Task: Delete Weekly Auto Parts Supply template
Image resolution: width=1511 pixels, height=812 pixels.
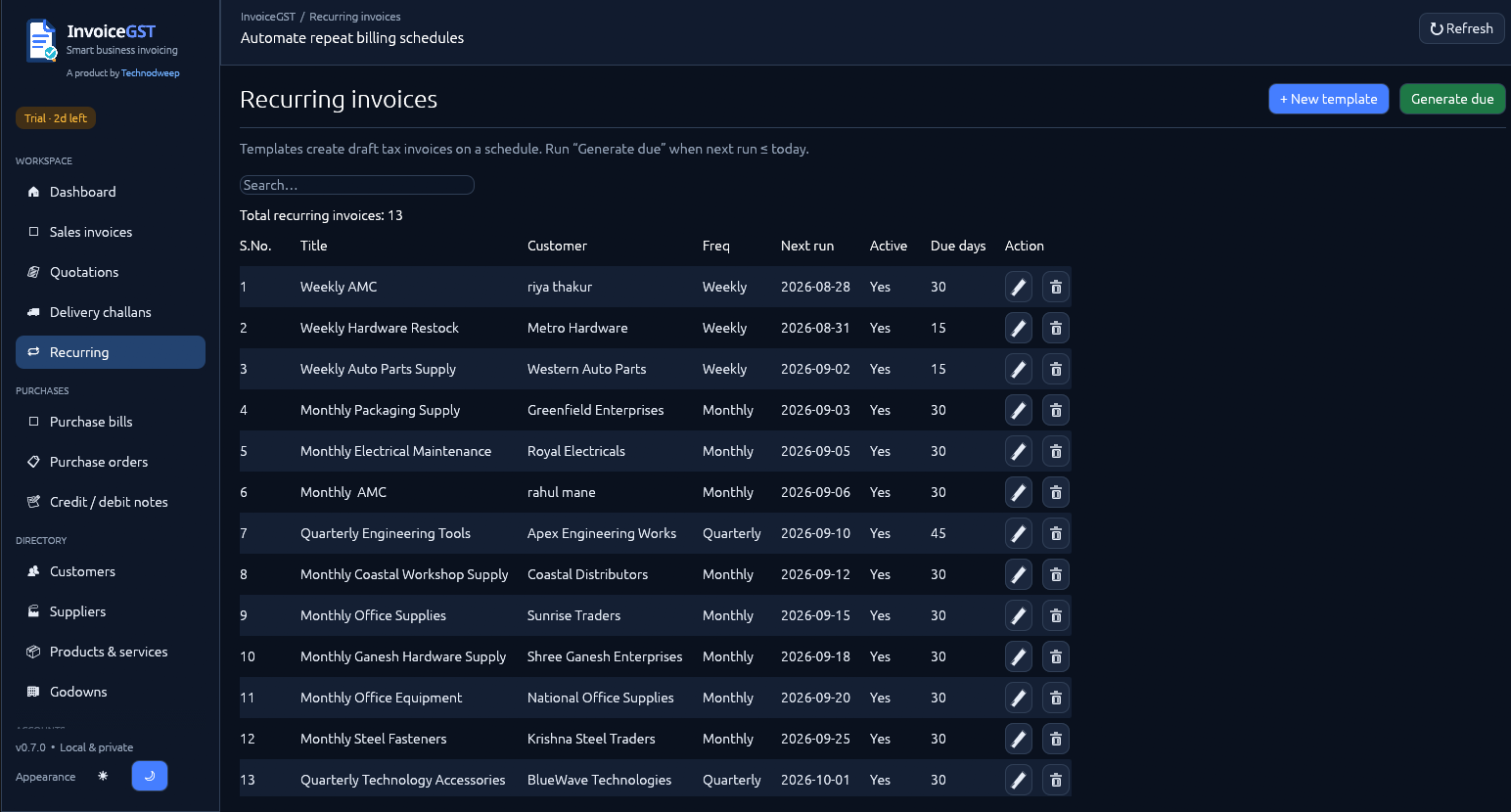Action: tap(1056, 369)
